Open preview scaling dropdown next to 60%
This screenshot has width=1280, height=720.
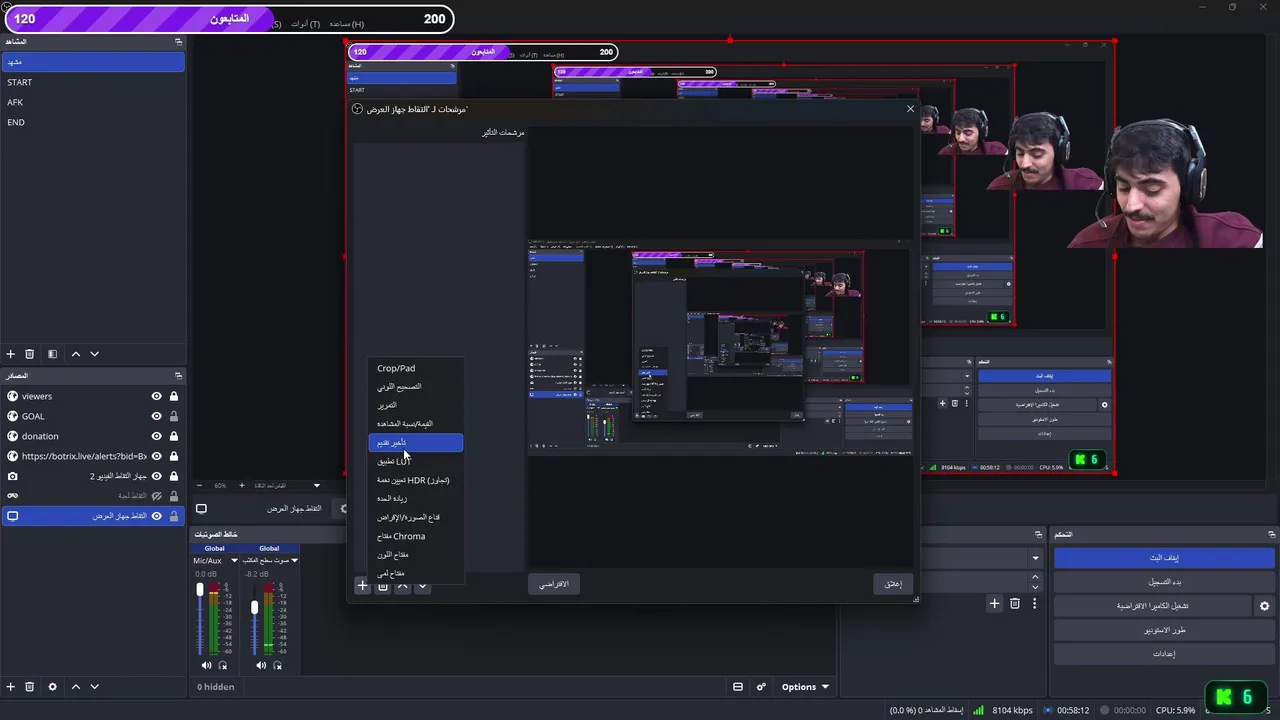(317, 486)
